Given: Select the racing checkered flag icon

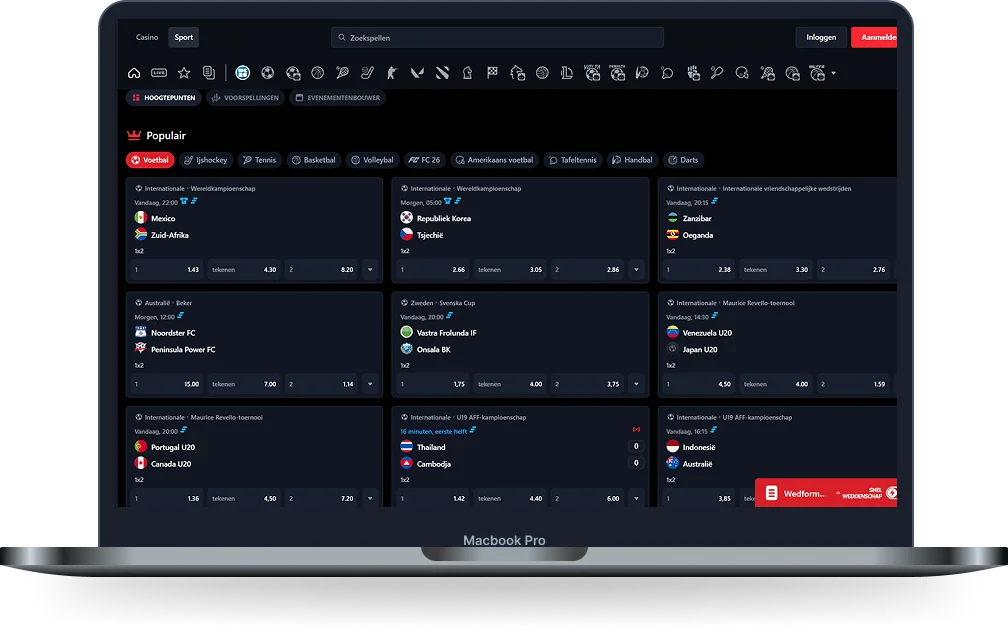Looking at the screenshot, I should (x=492, y=73).
